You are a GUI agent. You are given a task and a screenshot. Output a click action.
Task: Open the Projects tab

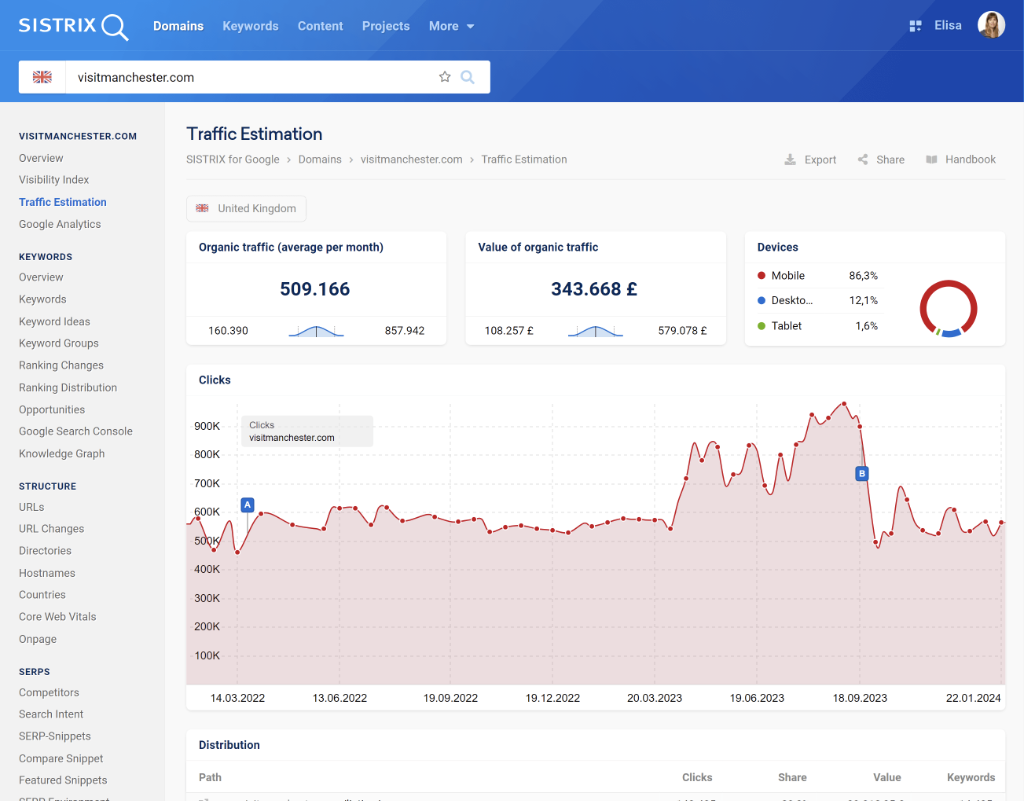click(x=386, y=26)
